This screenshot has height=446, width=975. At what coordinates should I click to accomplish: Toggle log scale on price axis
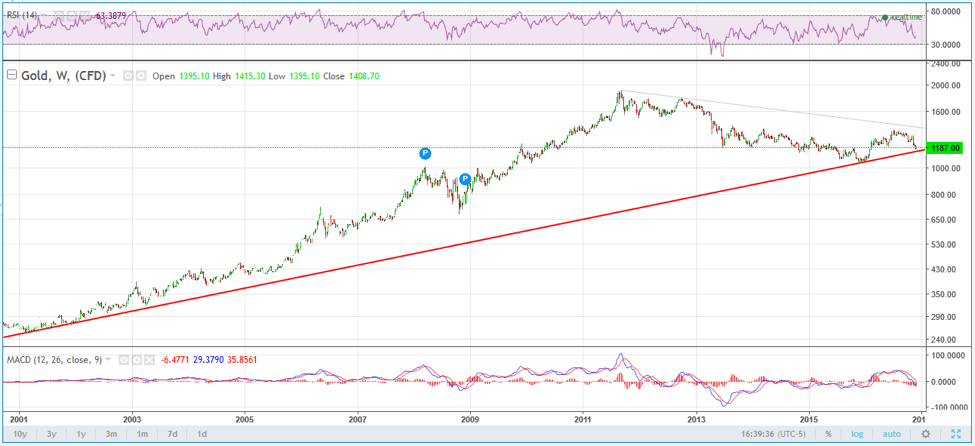point(857,434)
